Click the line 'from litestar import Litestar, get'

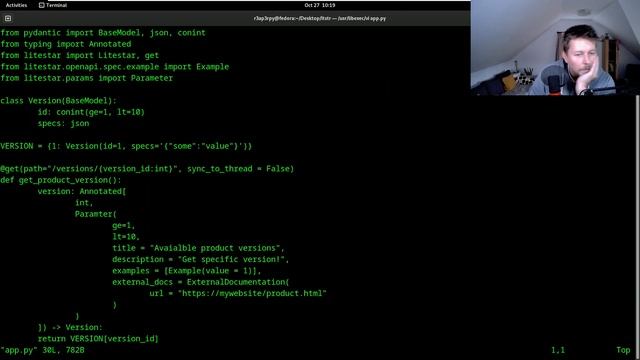click(x=80, y=56)
